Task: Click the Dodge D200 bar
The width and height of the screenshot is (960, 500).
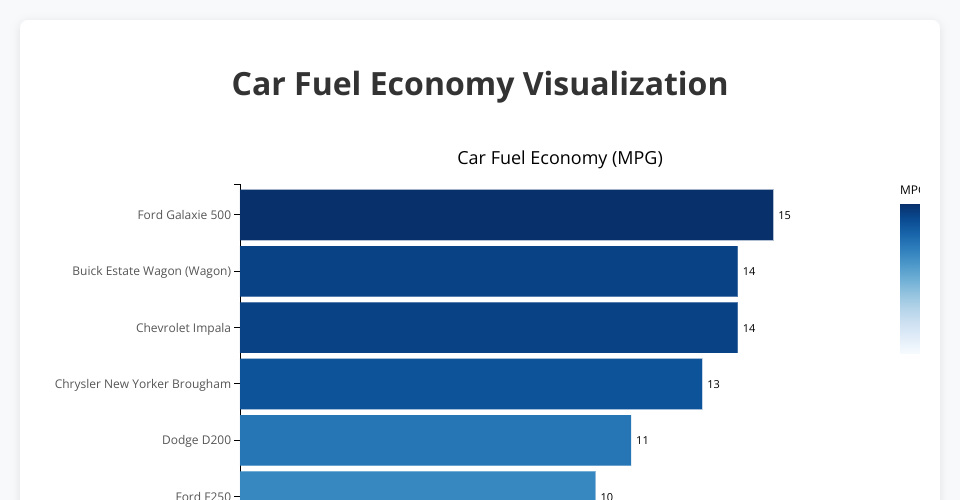Action: point(436,440)
